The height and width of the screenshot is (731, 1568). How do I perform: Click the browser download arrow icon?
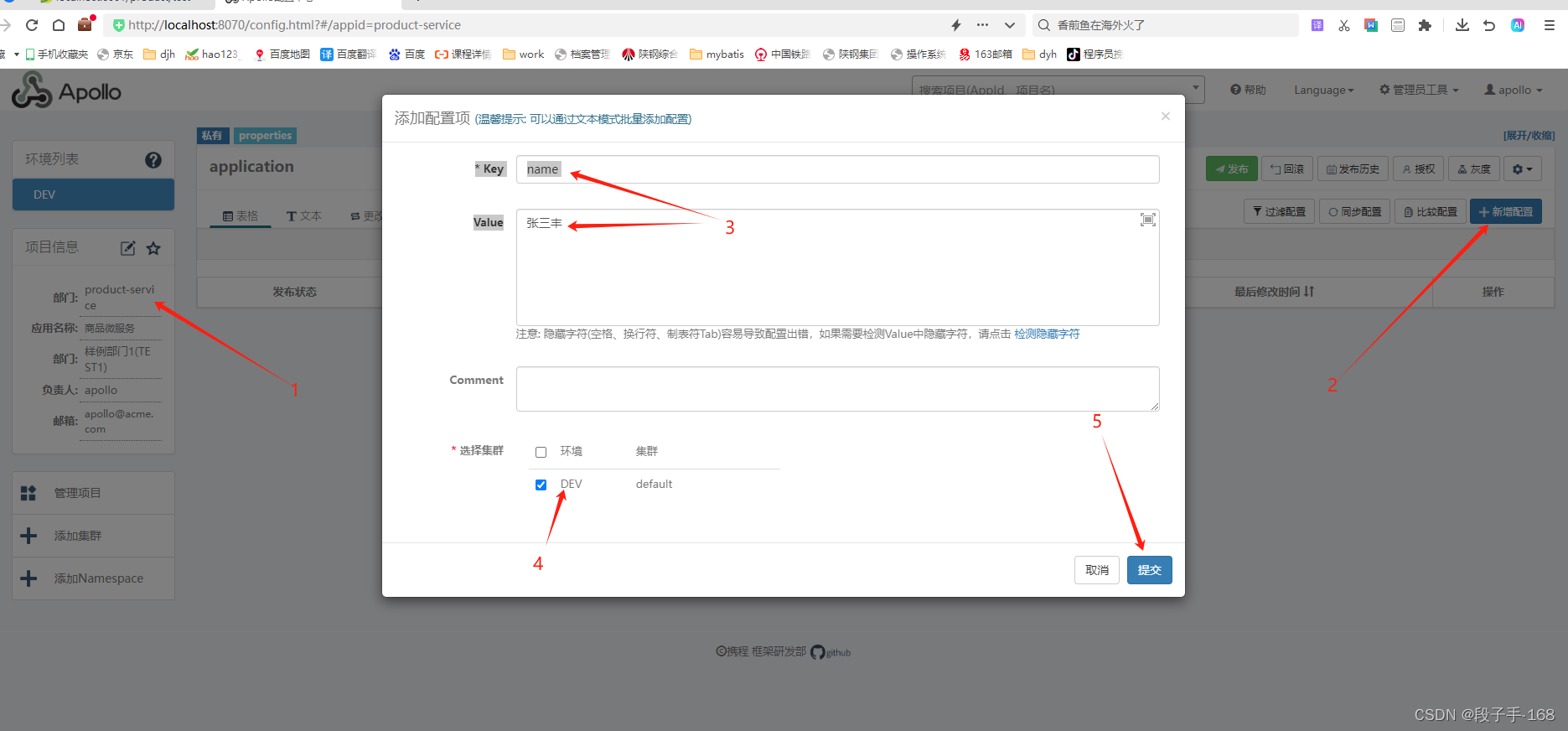(x=1462, y=25)
